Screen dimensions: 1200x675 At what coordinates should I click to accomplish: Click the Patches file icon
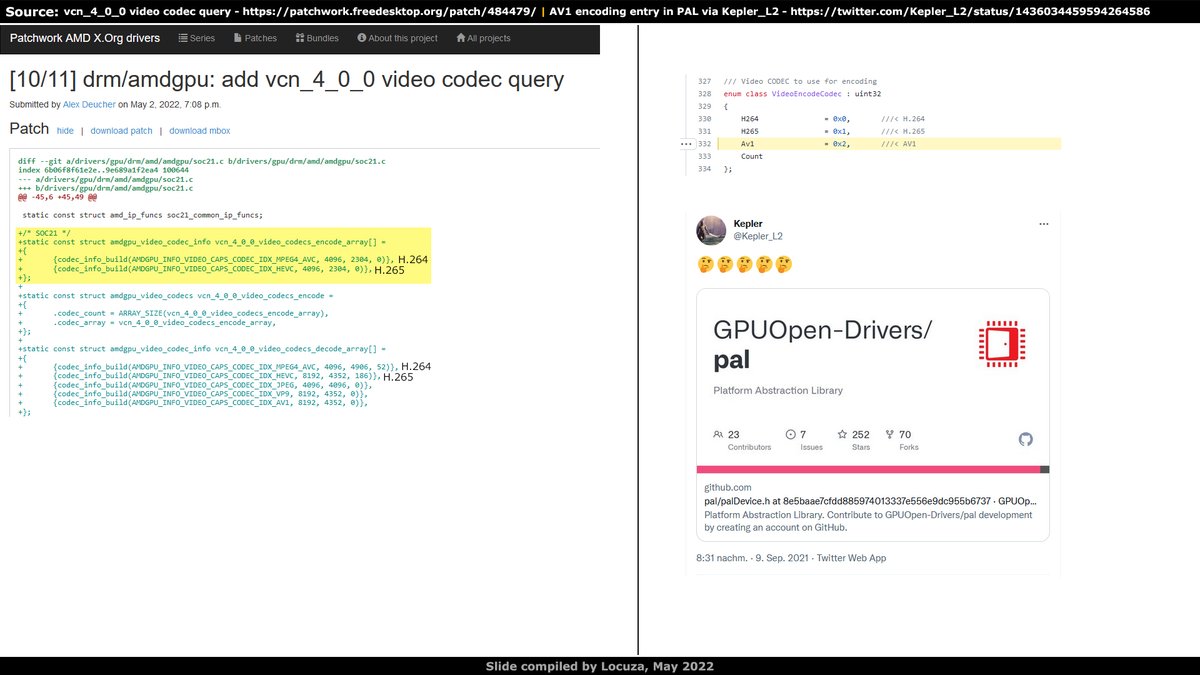(x=238, y=38)
